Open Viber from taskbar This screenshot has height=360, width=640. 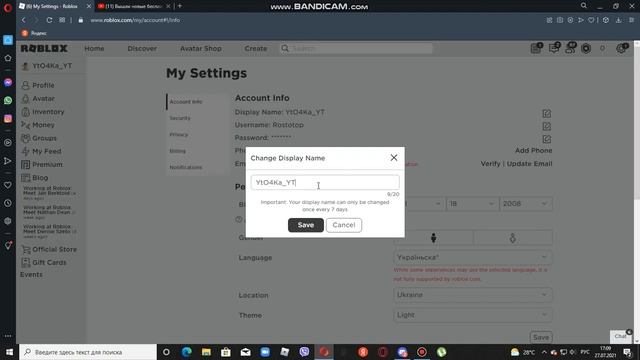pyautogui.click(x=304, y=352)
